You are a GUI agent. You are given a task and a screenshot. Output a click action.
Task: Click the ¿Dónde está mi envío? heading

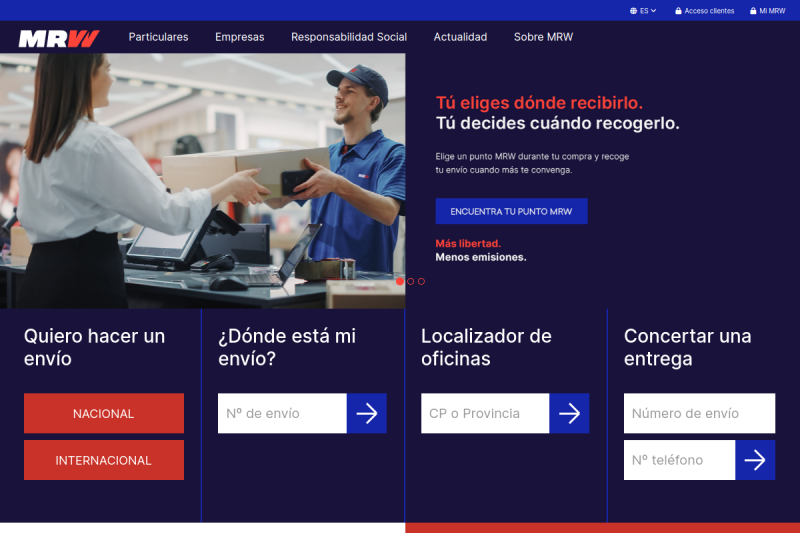[x=287, y=347]
